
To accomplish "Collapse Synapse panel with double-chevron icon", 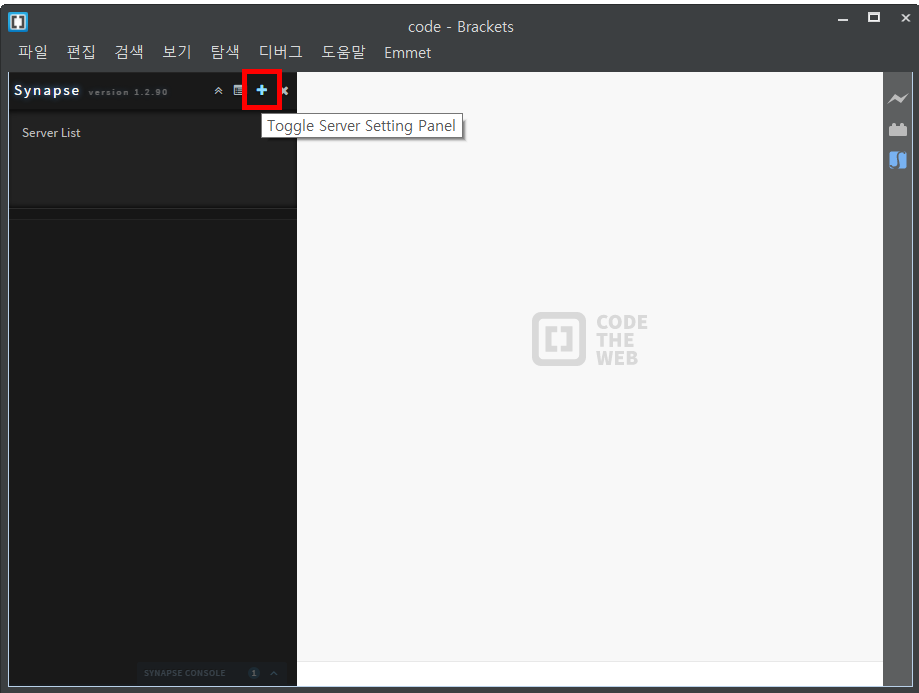I will click(x=218, y=90).
